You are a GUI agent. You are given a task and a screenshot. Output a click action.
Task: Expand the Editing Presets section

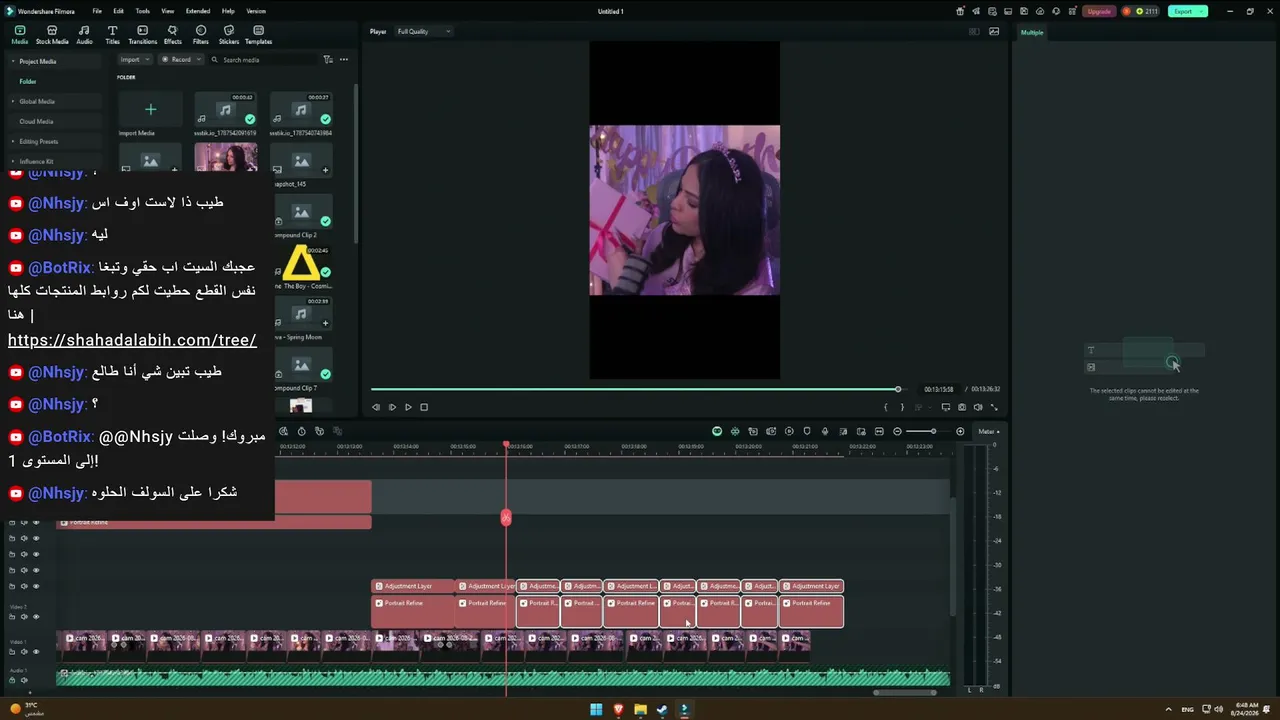tap(12, 142)
